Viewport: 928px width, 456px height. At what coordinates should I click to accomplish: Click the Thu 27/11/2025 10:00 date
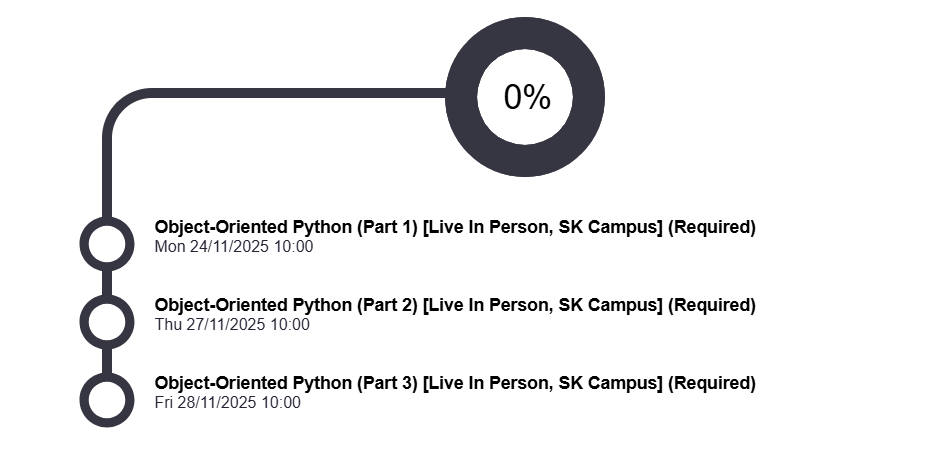pyautogui.click(x=232, y=325)
